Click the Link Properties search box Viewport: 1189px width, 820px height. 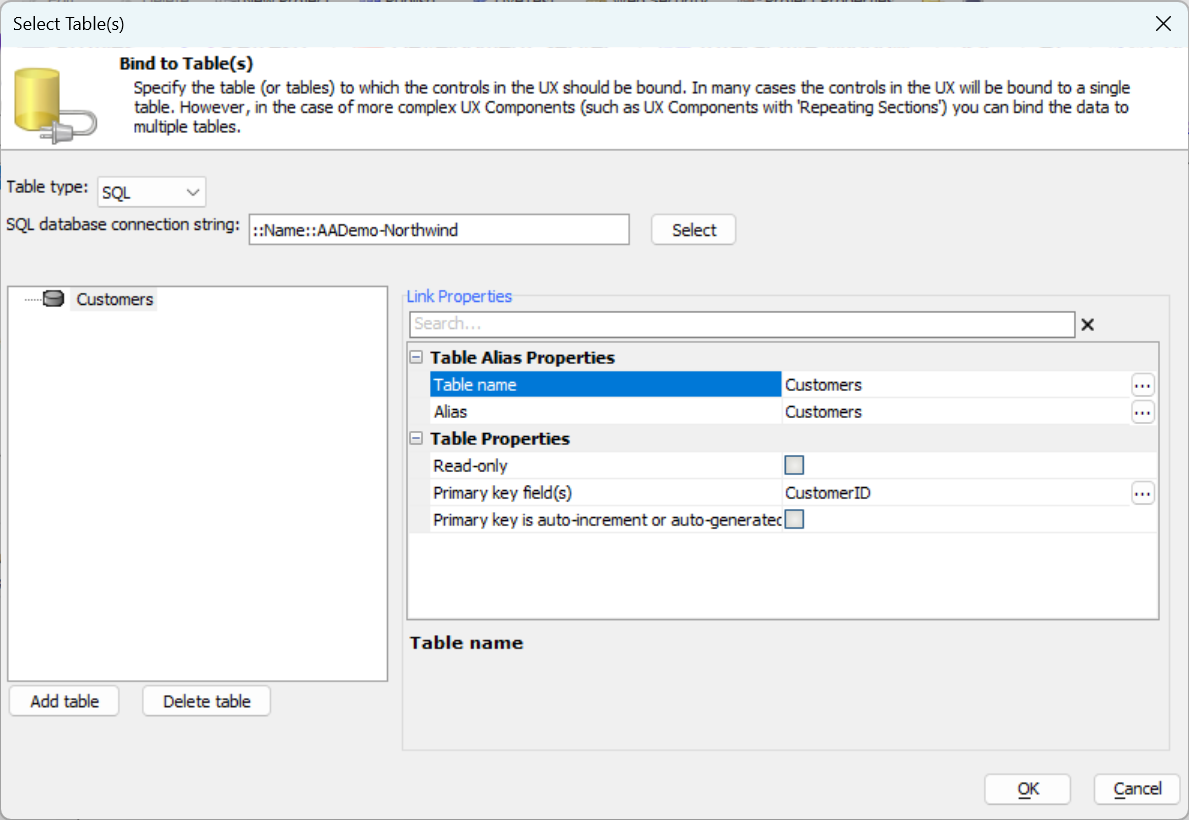click(x=742, y=324)
